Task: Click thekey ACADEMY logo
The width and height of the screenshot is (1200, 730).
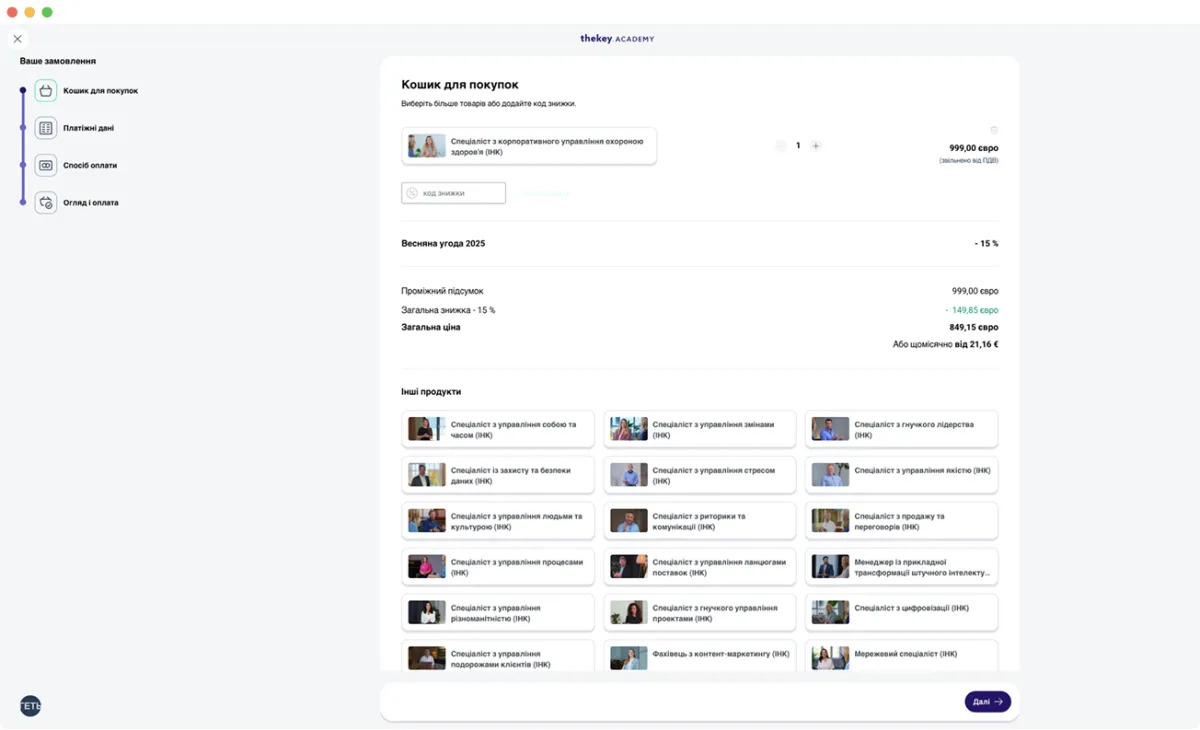Action: [x=617, y=39]
